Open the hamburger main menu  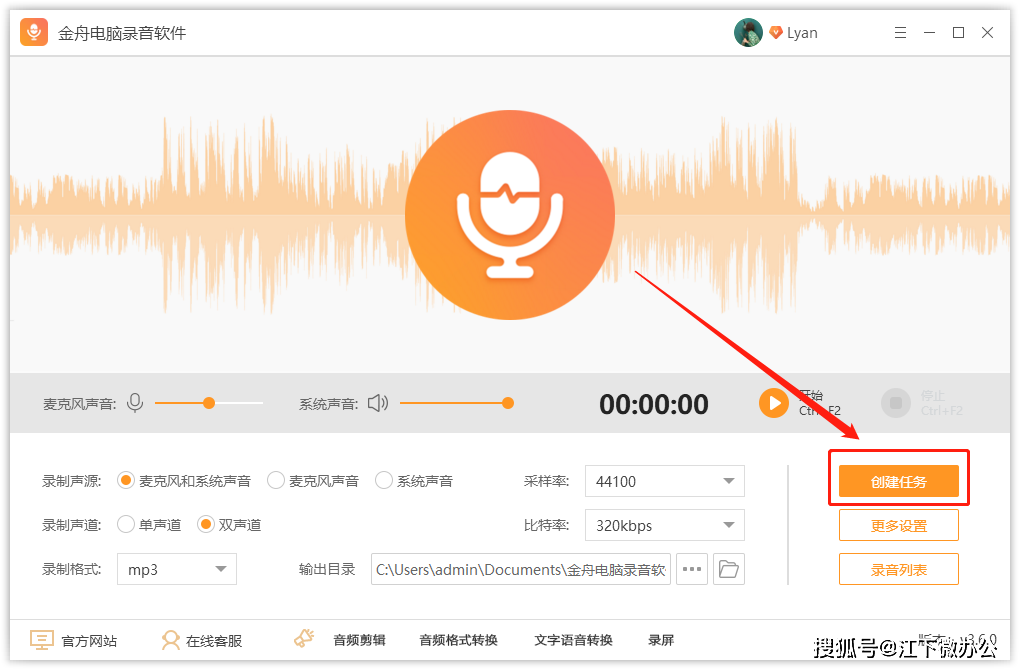[x=900, y=33]
